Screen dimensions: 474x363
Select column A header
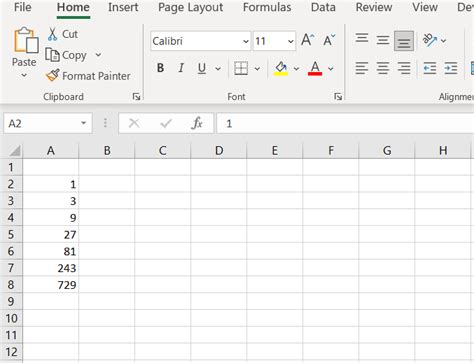[x=51, y=151]
